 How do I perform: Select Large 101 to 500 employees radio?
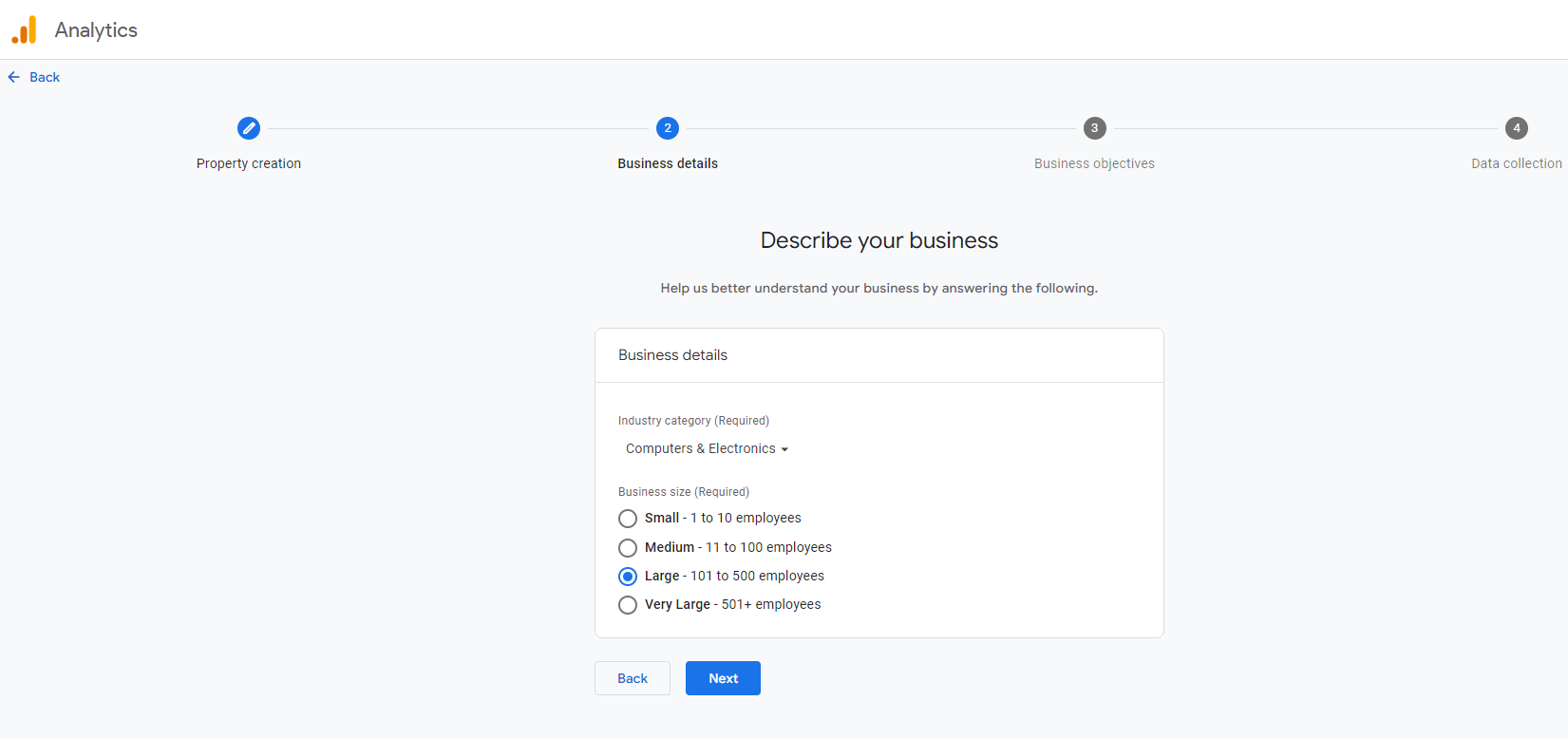pyautogui.click(x=628, y=577)
